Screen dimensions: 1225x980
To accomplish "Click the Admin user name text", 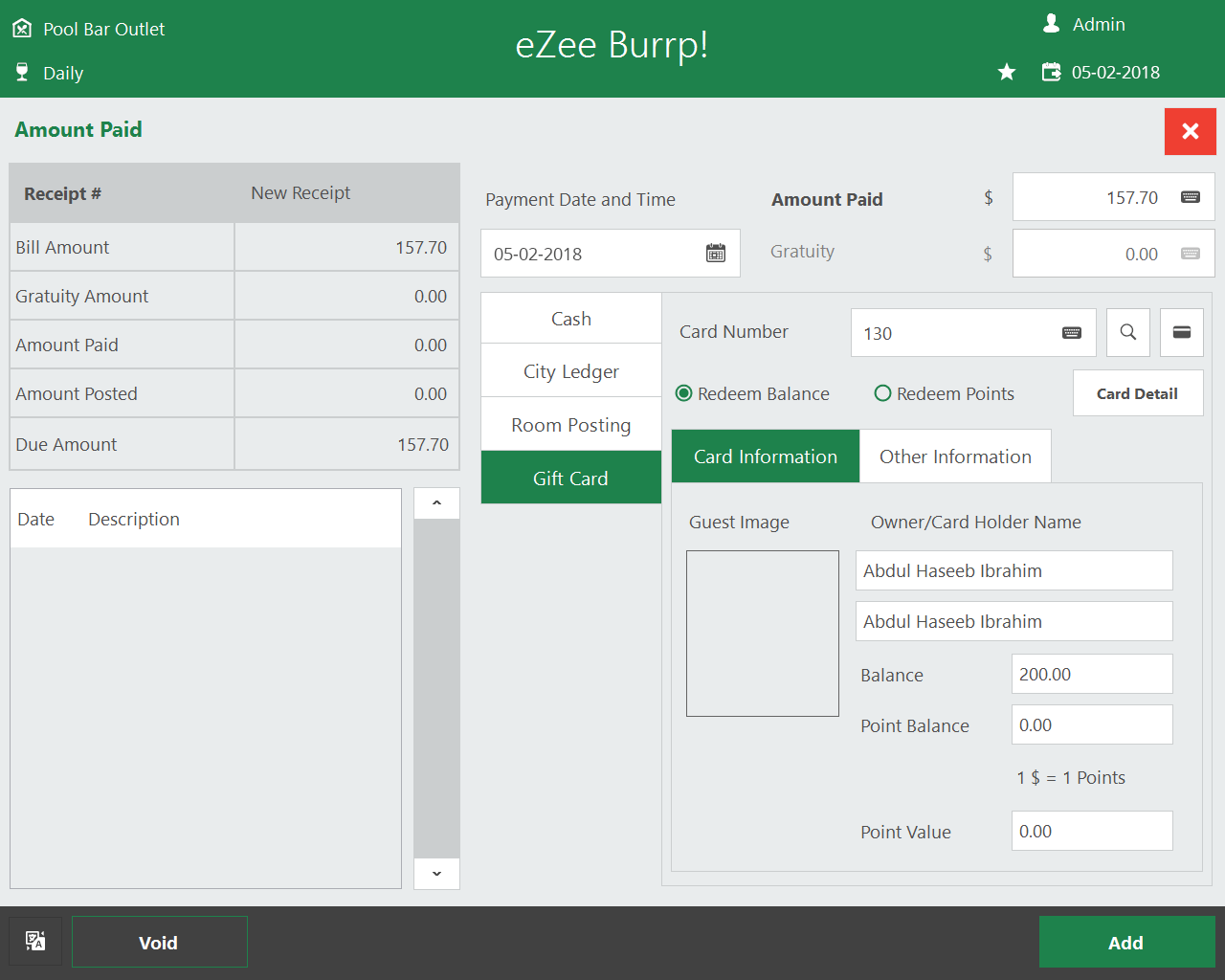I will click(x=1099, y=24).
